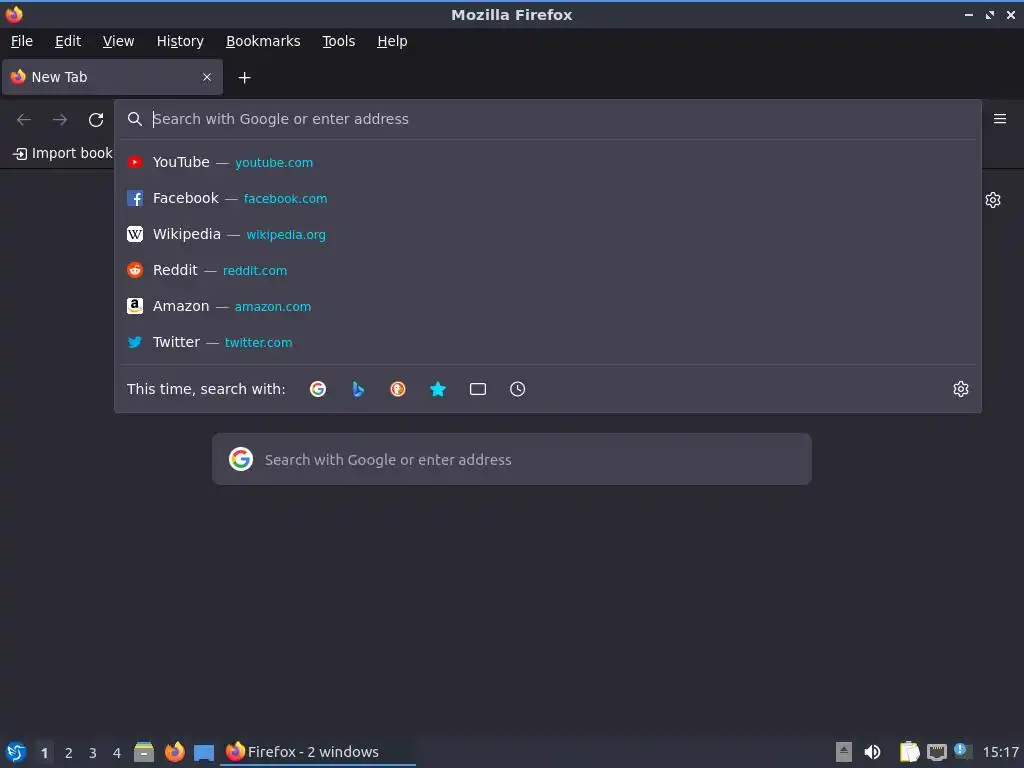Screen dimensions: 1024x768
Task: Click the notification tray icon
Action: pyautogui.click(x=963, y=751)
